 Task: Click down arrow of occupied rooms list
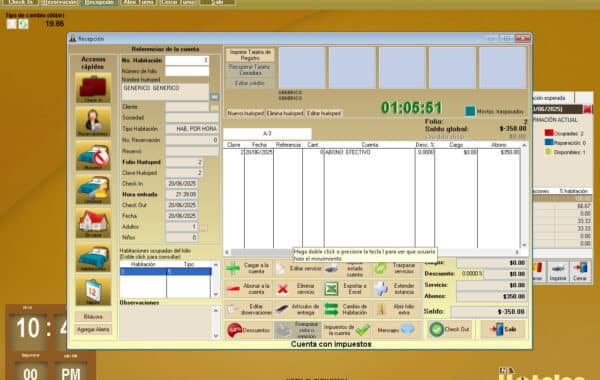click(215, 294)
